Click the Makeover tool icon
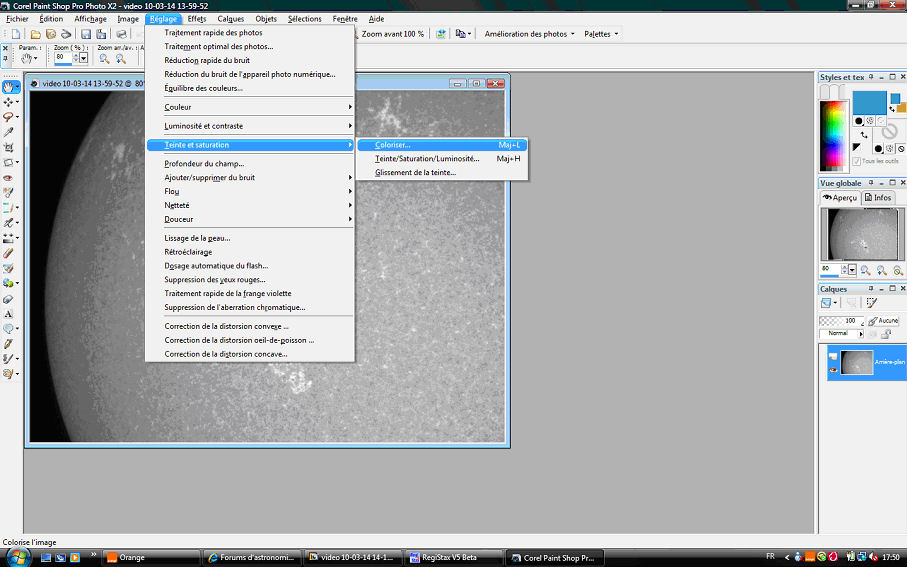Screen dimensions: 907x567 tap(8, 193)
